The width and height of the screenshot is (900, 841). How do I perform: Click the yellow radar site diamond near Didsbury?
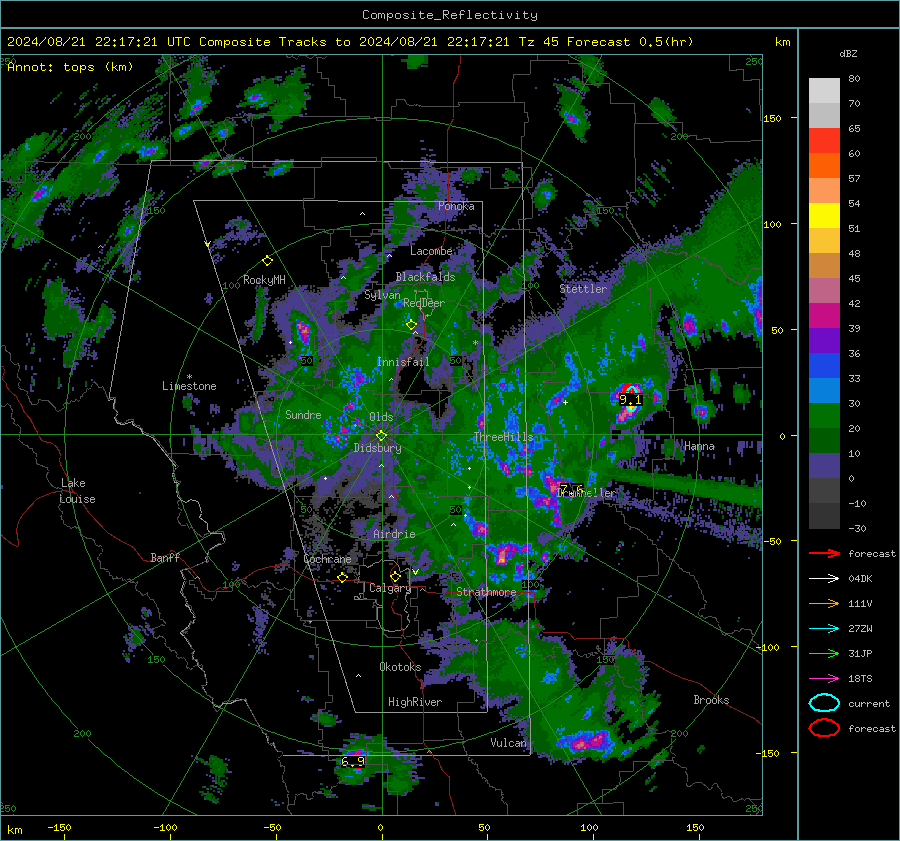pyautogui.click(x=381, y=436)
